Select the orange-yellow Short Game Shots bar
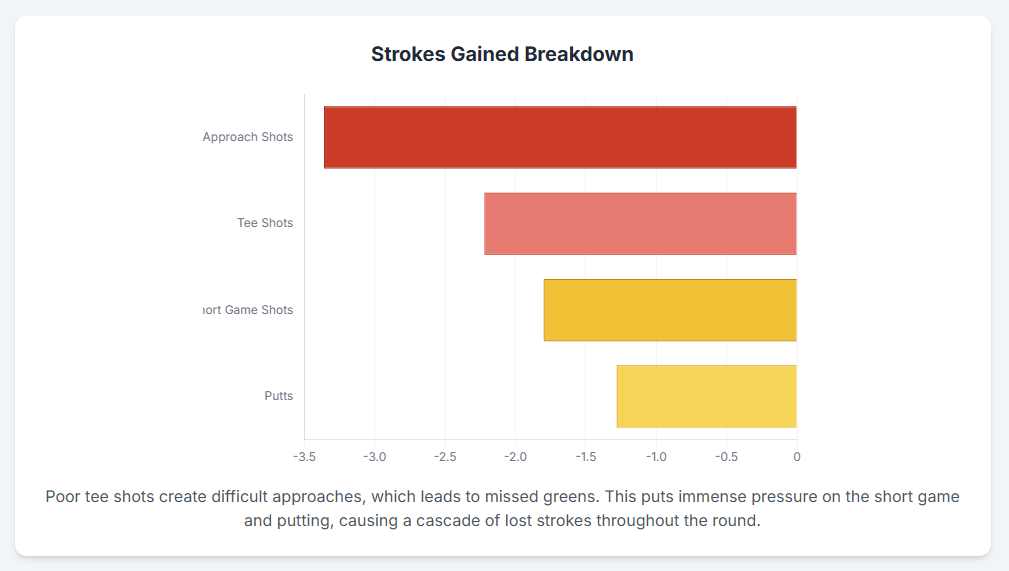This screenshot has width=1009, height=571. point(670,310)
